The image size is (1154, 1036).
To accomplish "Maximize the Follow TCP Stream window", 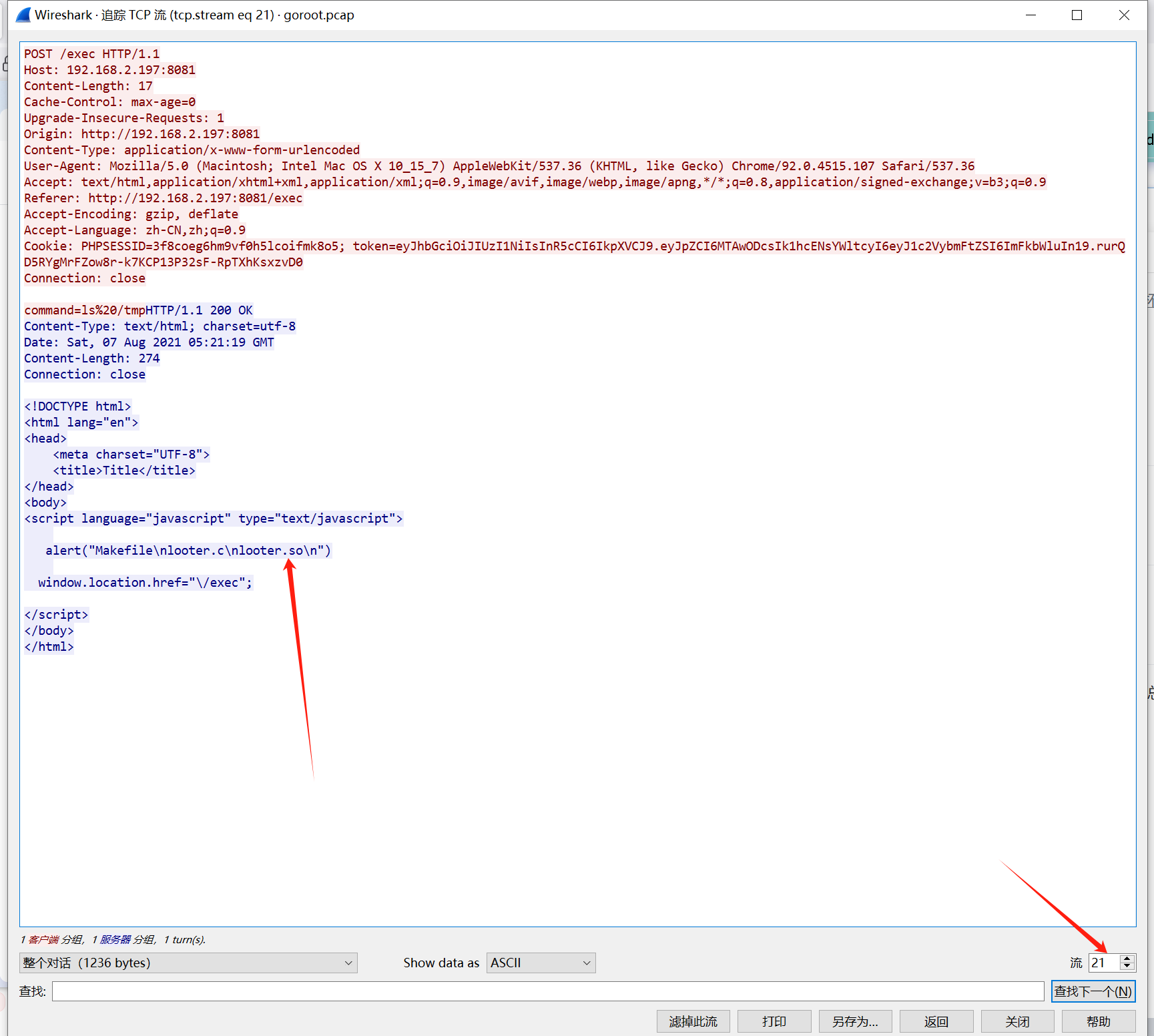I will tap(1077, 15).
